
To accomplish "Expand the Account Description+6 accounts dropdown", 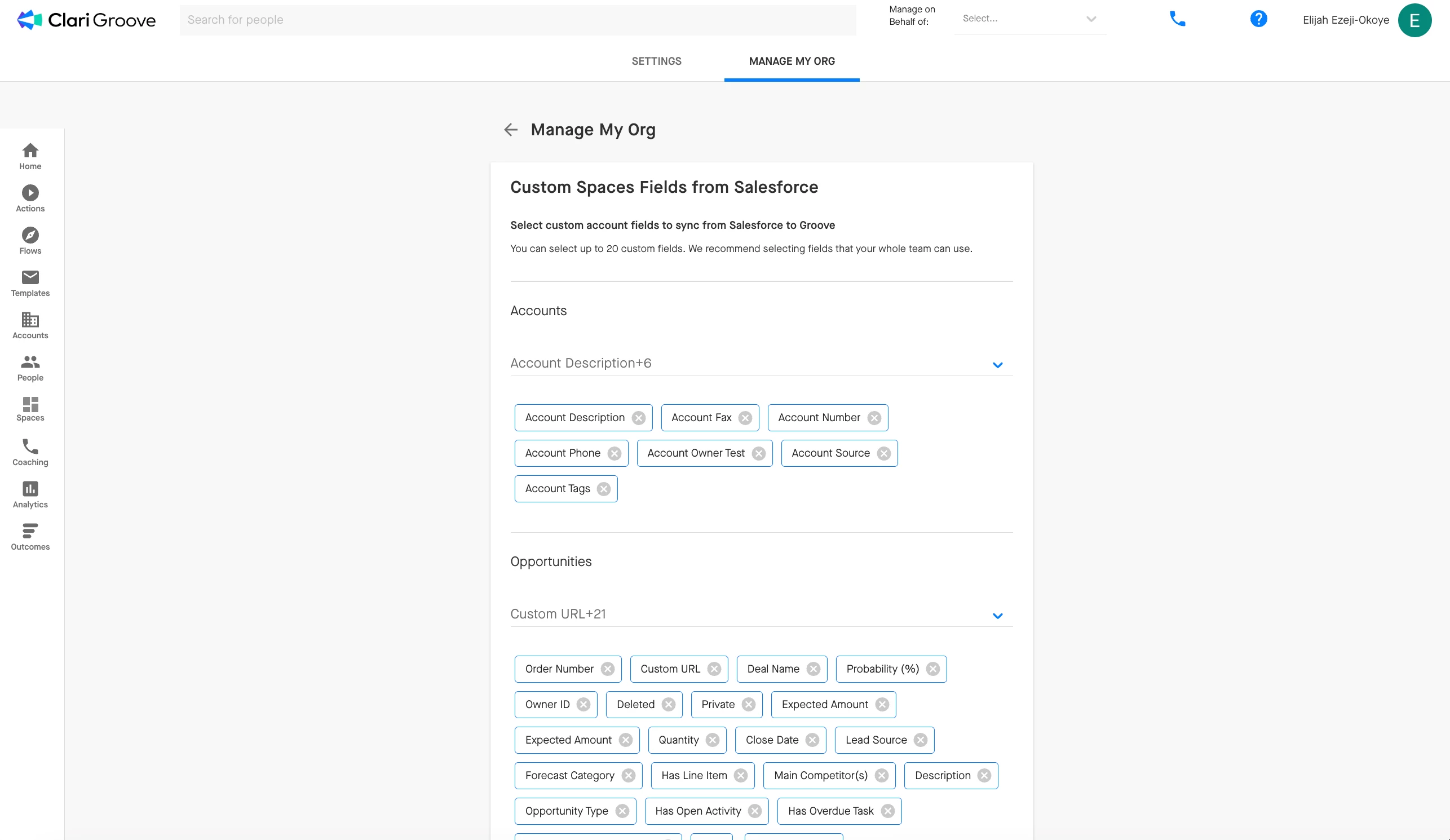I will (x=997, y=365).
